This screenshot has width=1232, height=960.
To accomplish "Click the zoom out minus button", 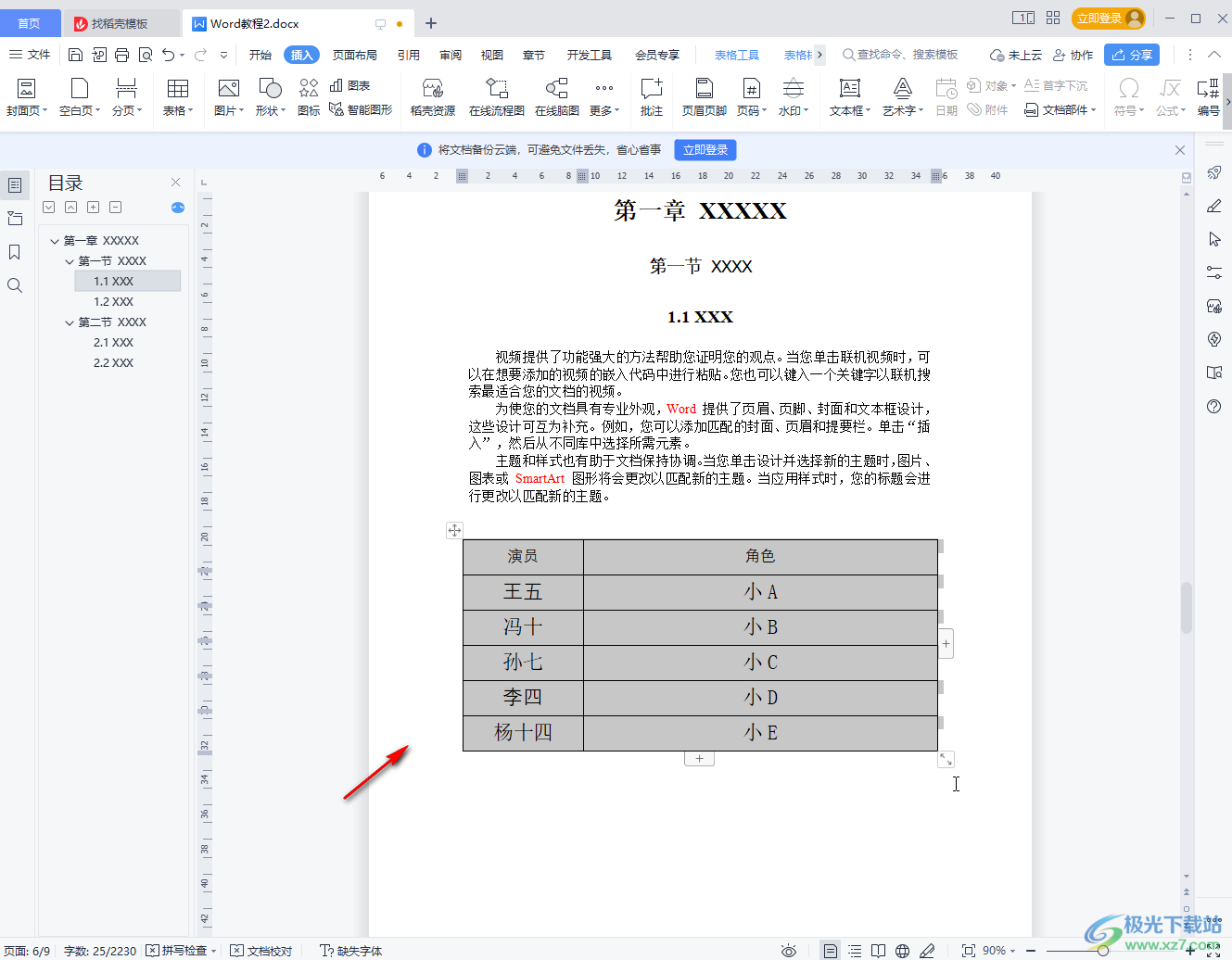I will [x=1031, y=951].
